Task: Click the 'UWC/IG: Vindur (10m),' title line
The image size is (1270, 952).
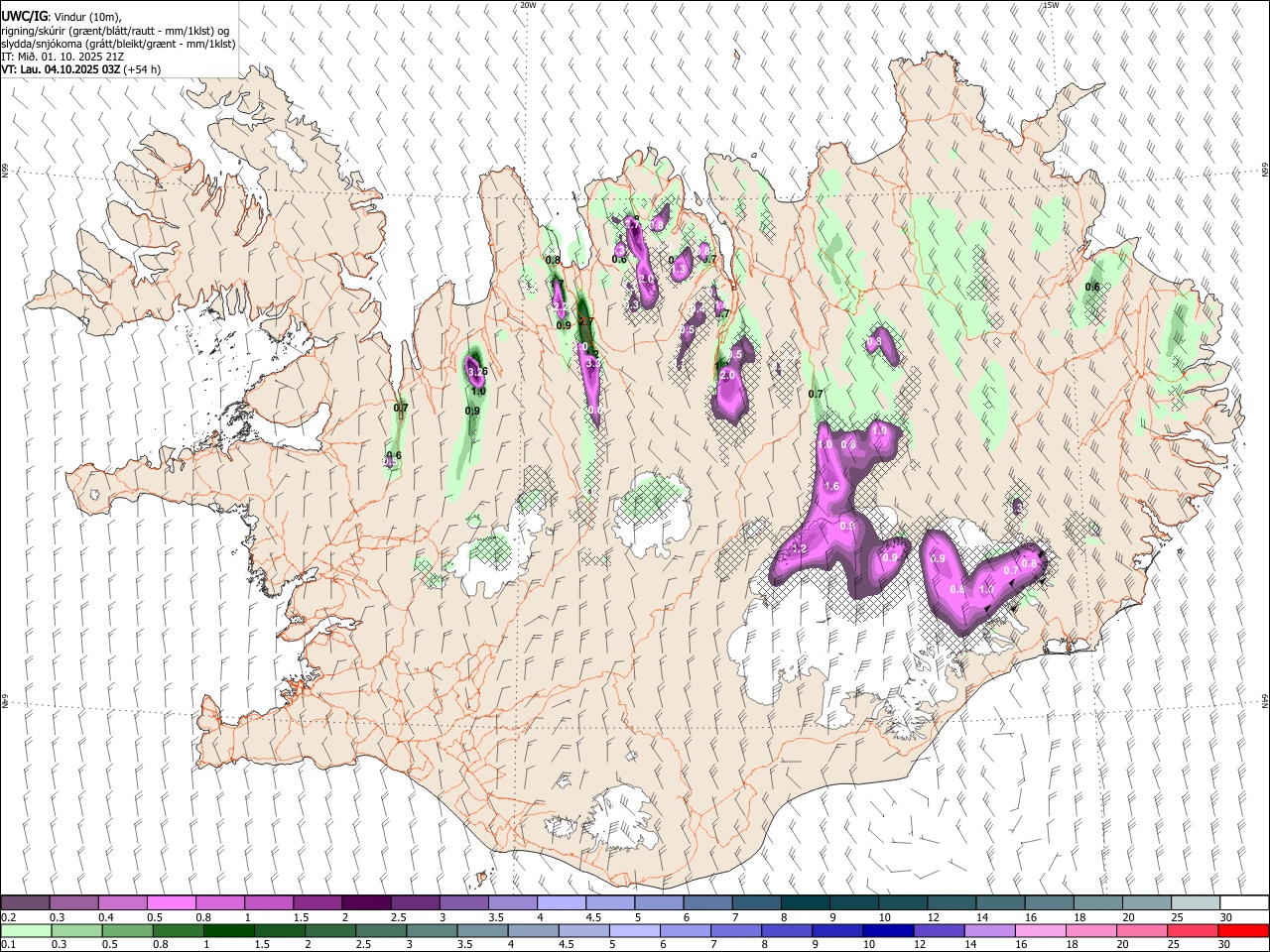Action: click(x=61, y=17)
